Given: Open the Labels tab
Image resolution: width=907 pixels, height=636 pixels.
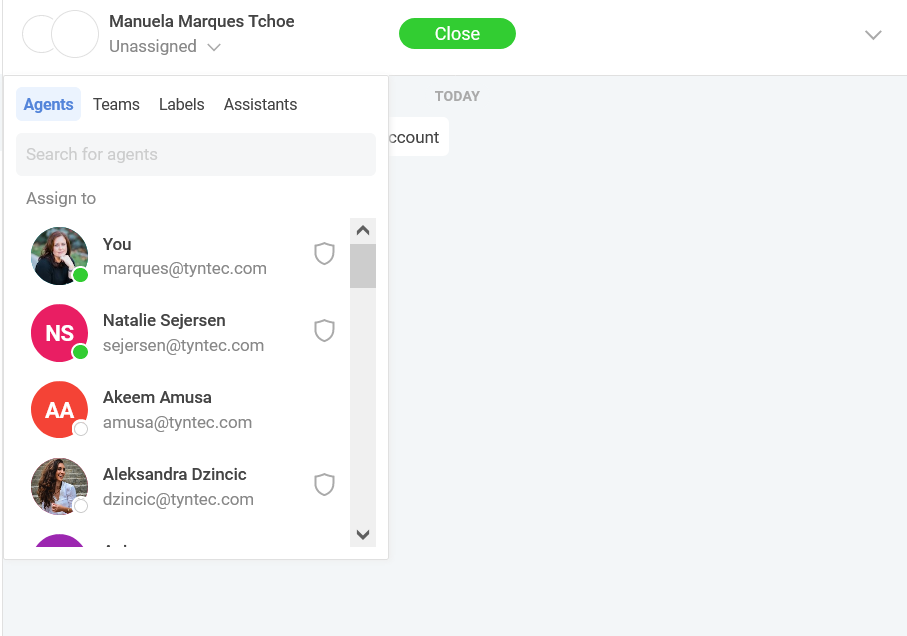Looking at the screenshot, I should pos(181,105).
